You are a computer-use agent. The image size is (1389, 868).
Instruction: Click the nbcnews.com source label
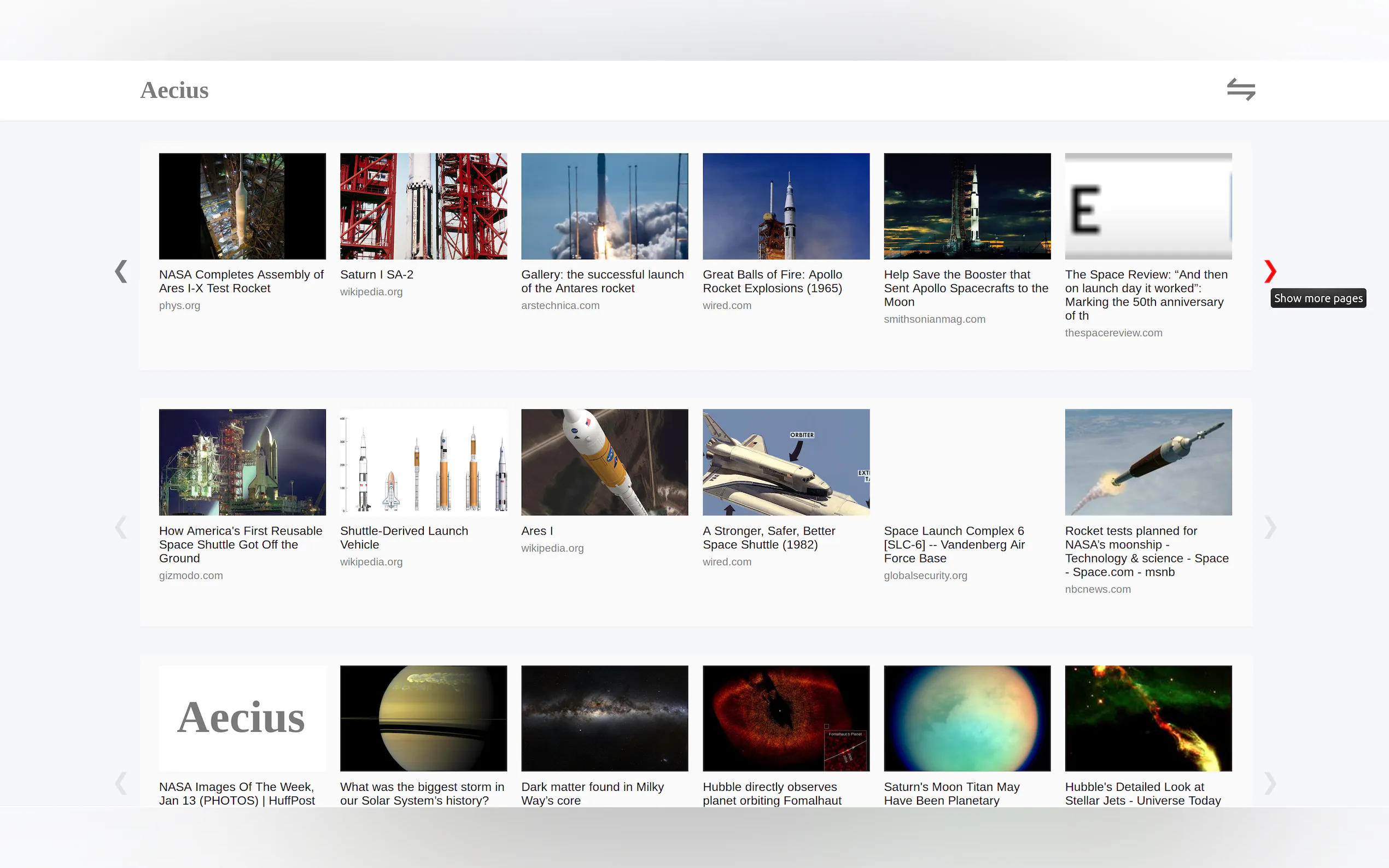pyautogui.click(x=1098, y=589)
